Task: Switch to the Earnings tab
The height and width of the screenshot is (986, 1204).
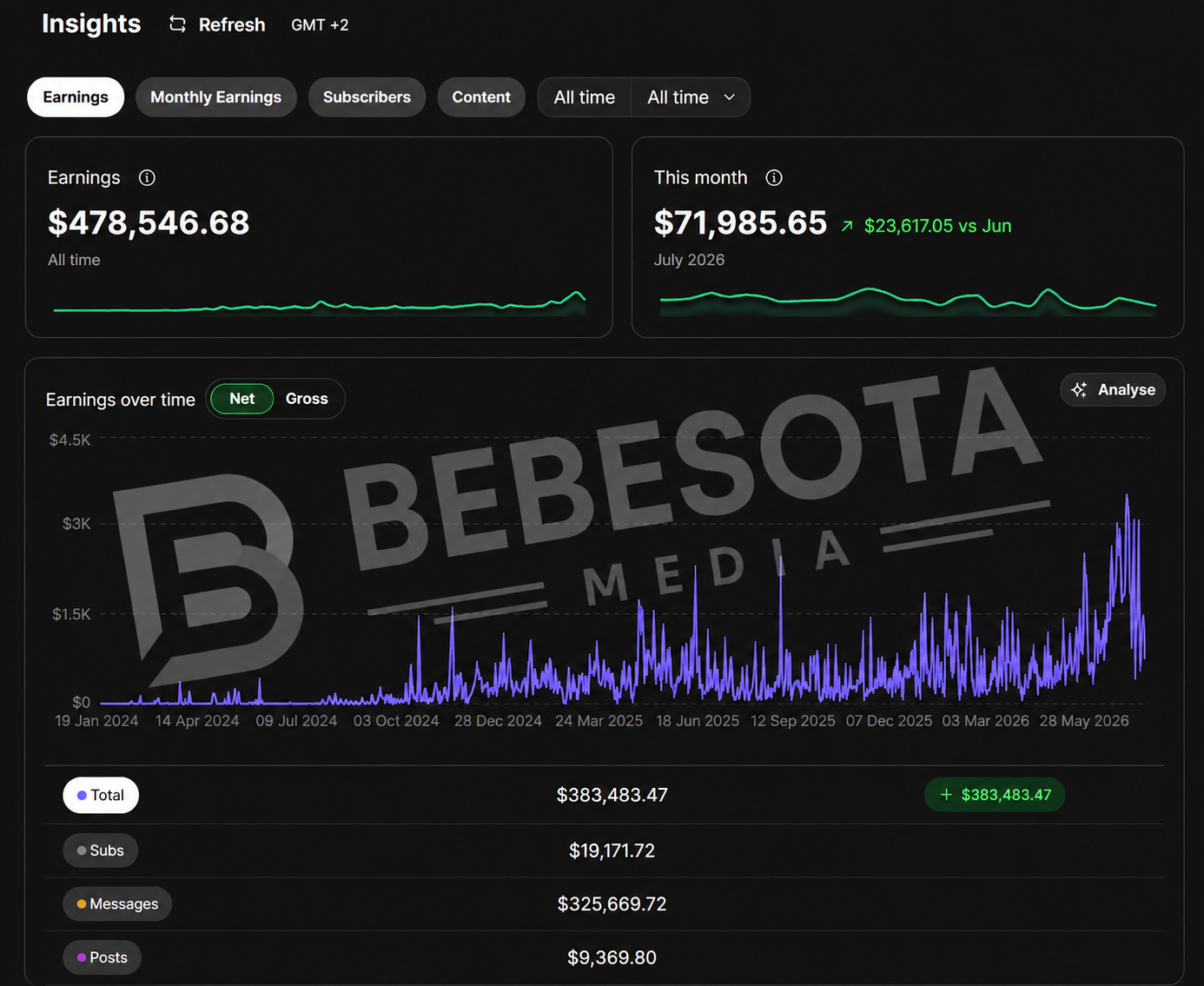Action: (x=76, y=97)
